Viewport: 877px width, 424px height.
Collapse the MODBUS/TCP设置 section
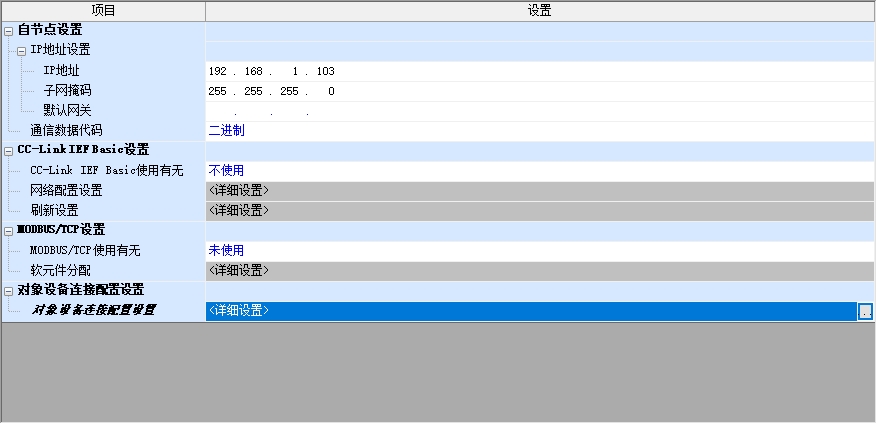pos(9,231)
